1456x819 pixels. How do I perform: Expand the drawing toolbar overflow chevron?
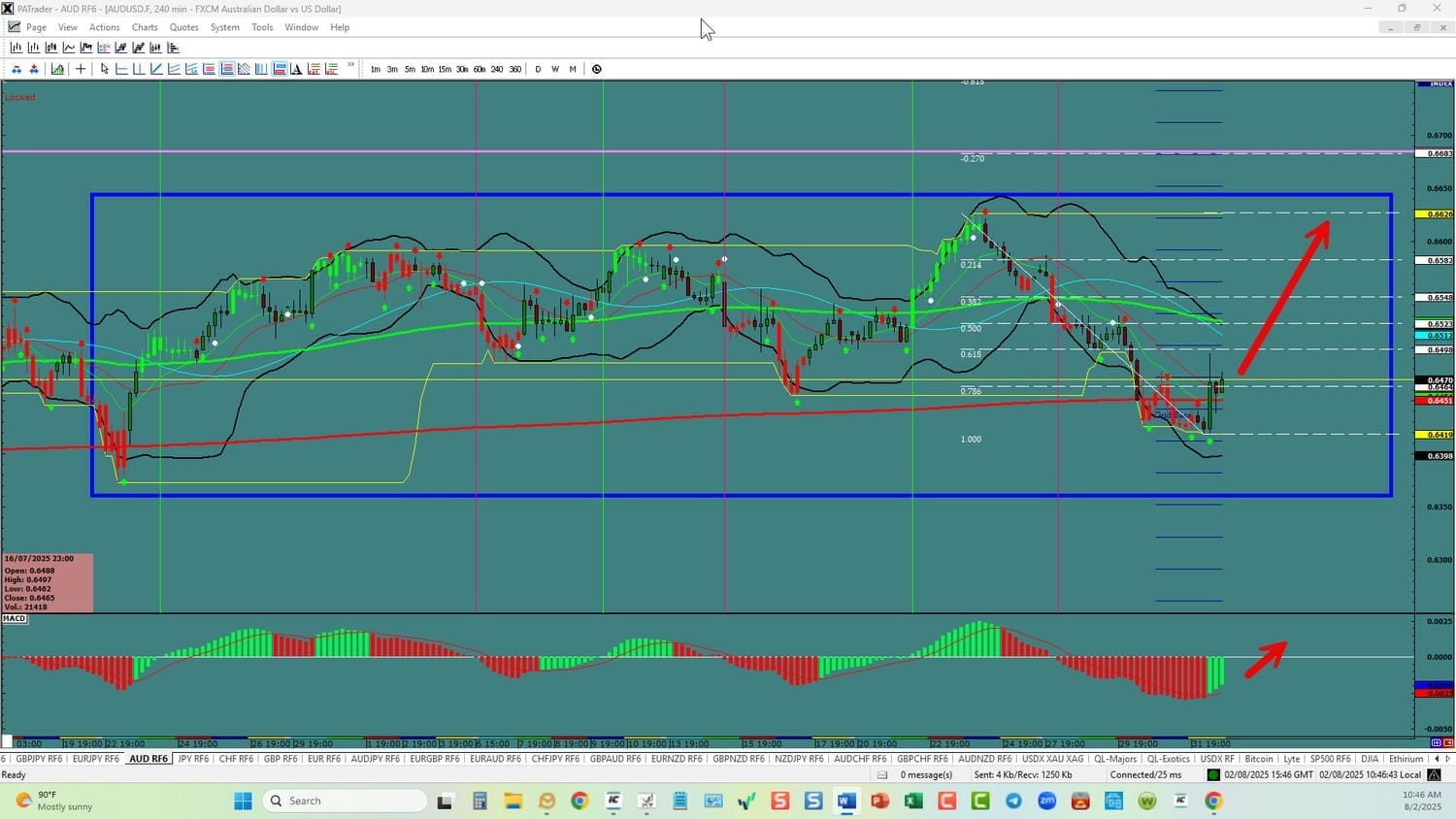click(x=350, y=66)
